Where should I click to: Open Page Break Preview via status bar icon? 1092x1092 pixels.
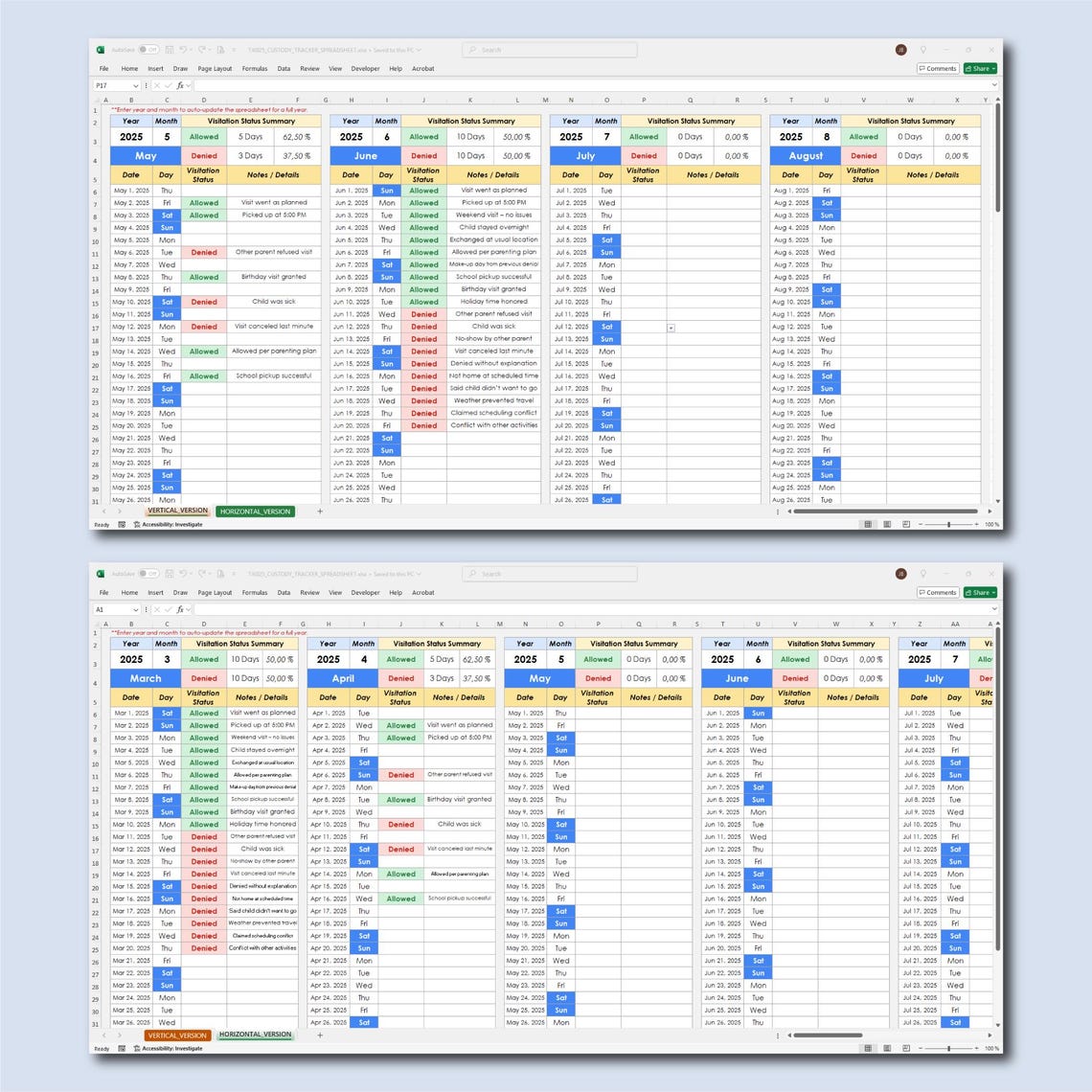905,524
